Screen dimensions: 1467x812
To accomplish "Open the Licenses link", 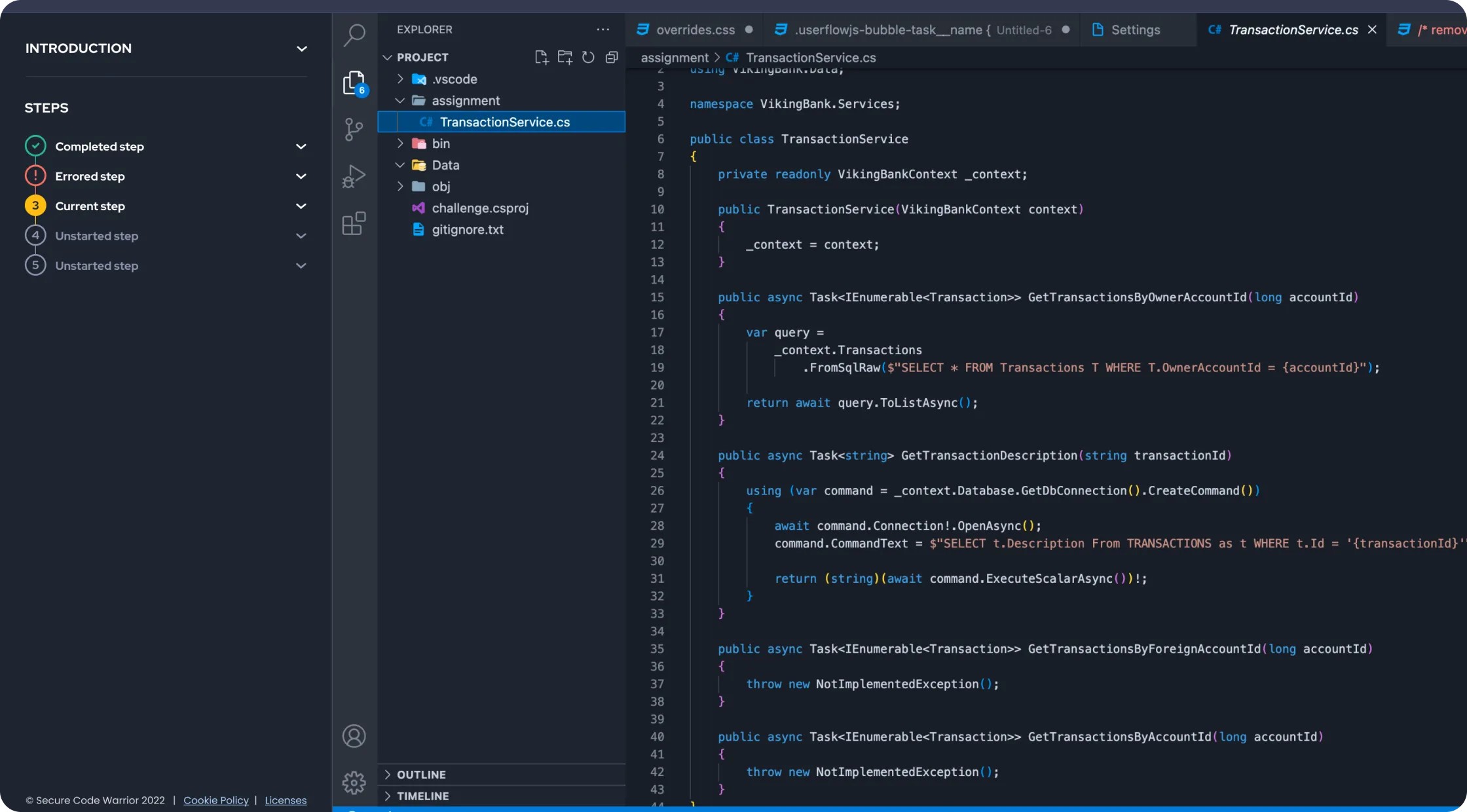I will click(286, 800).
